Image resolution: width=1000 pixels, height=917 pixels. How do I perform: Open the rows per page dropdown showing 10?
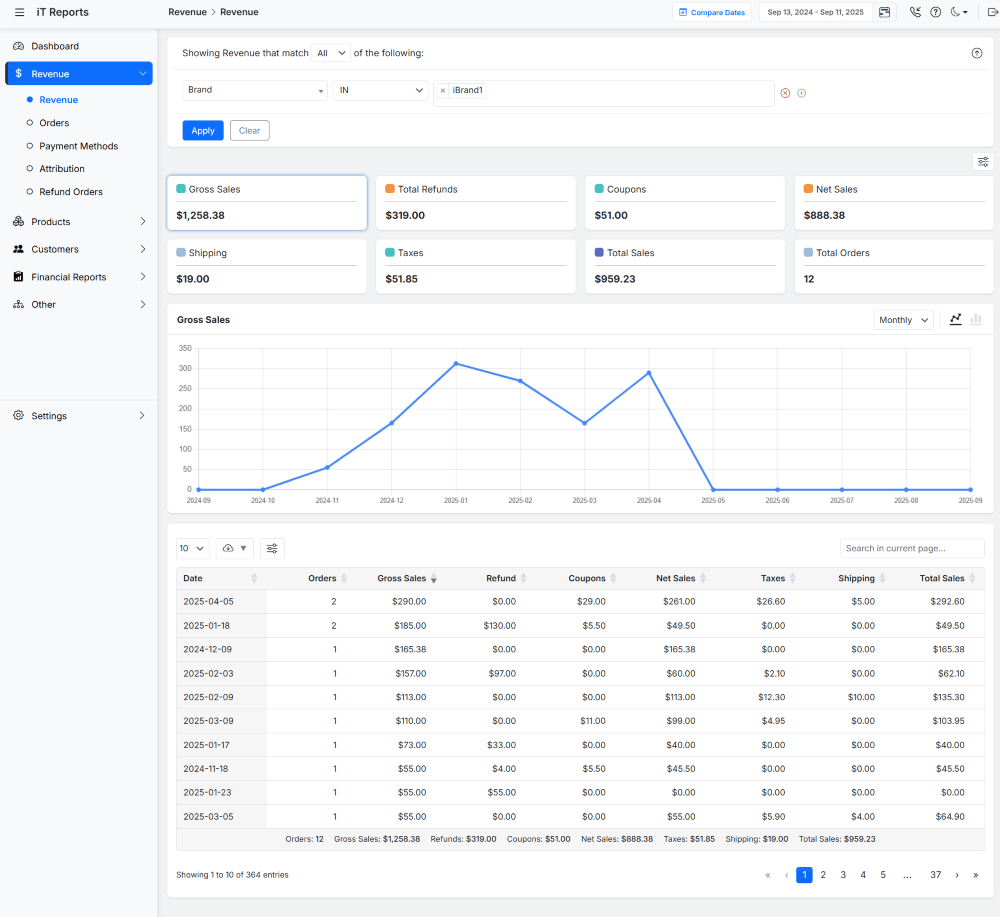190,548
